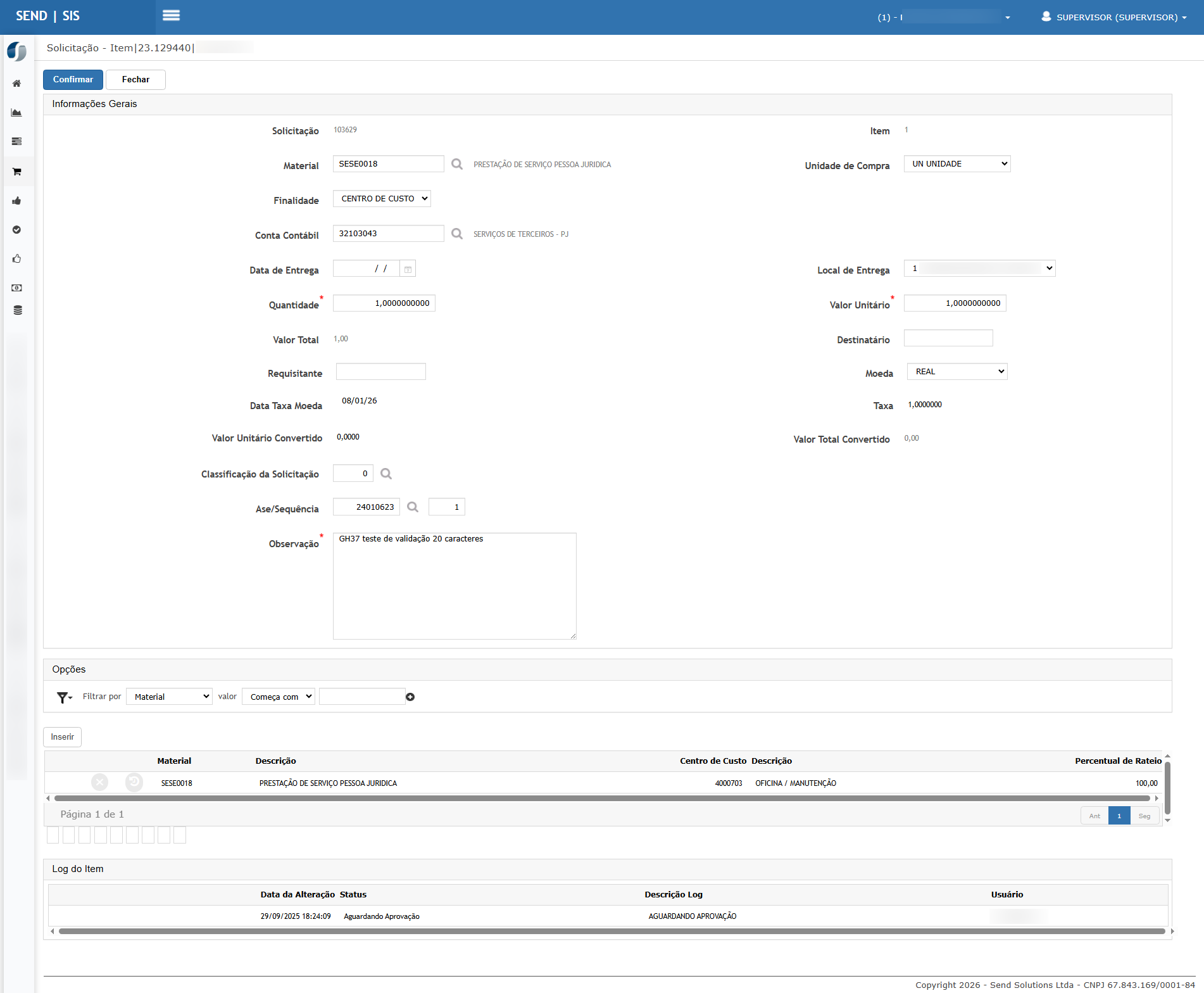Open the filter funnel options menu
This screenshot has height=993, width=1204.
pyautogui.click(x=64, y=697)
